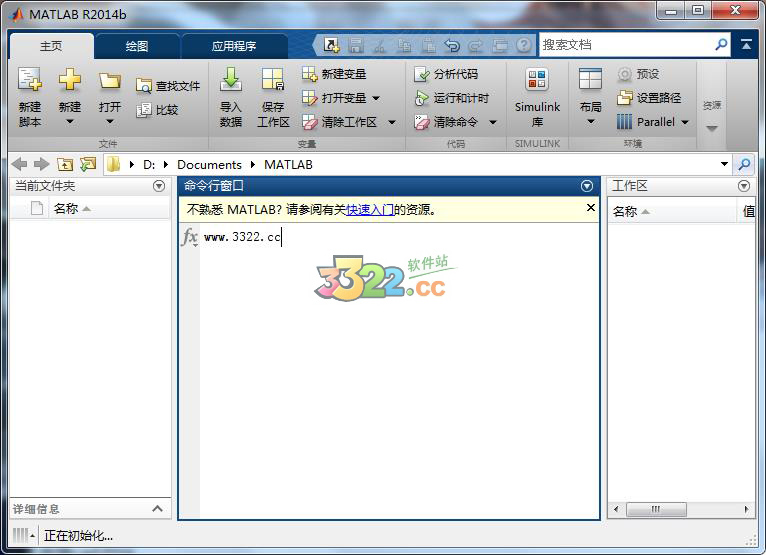
Task: Click the D: path segment
Action: click(149, 165)
